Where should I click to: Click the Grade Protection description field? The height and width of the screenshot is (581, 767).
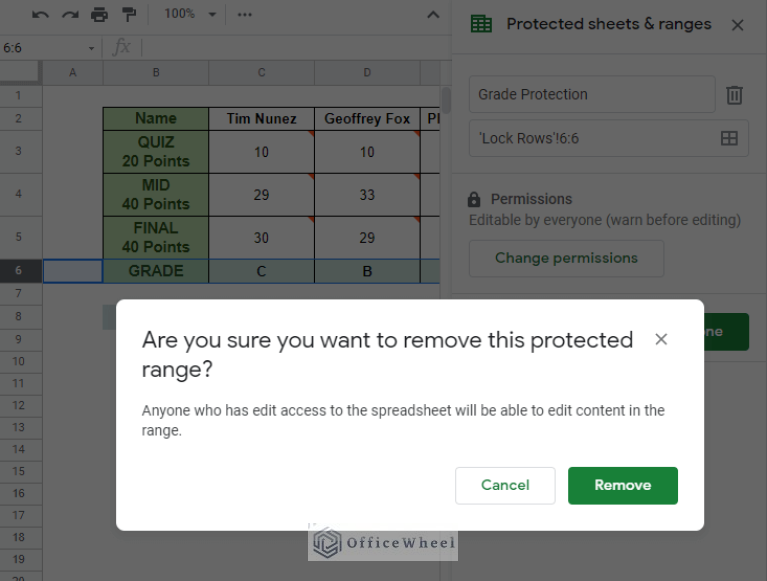coord(591,95)
